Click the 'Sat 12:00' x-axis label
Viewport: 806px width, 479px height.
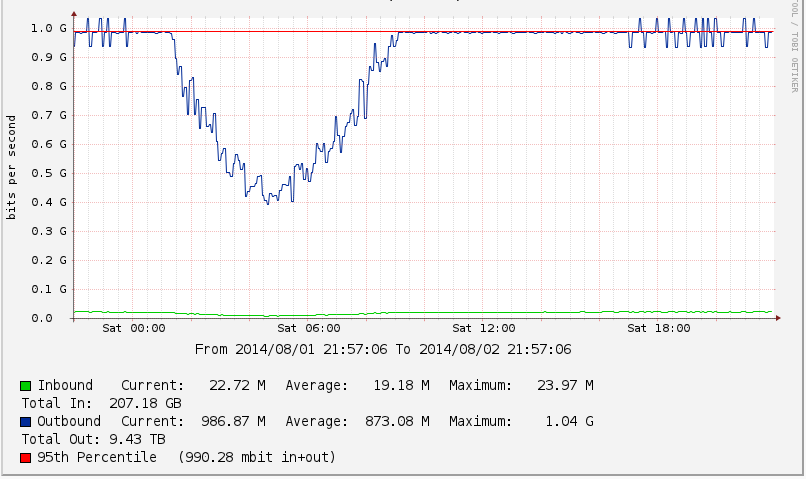484,328
